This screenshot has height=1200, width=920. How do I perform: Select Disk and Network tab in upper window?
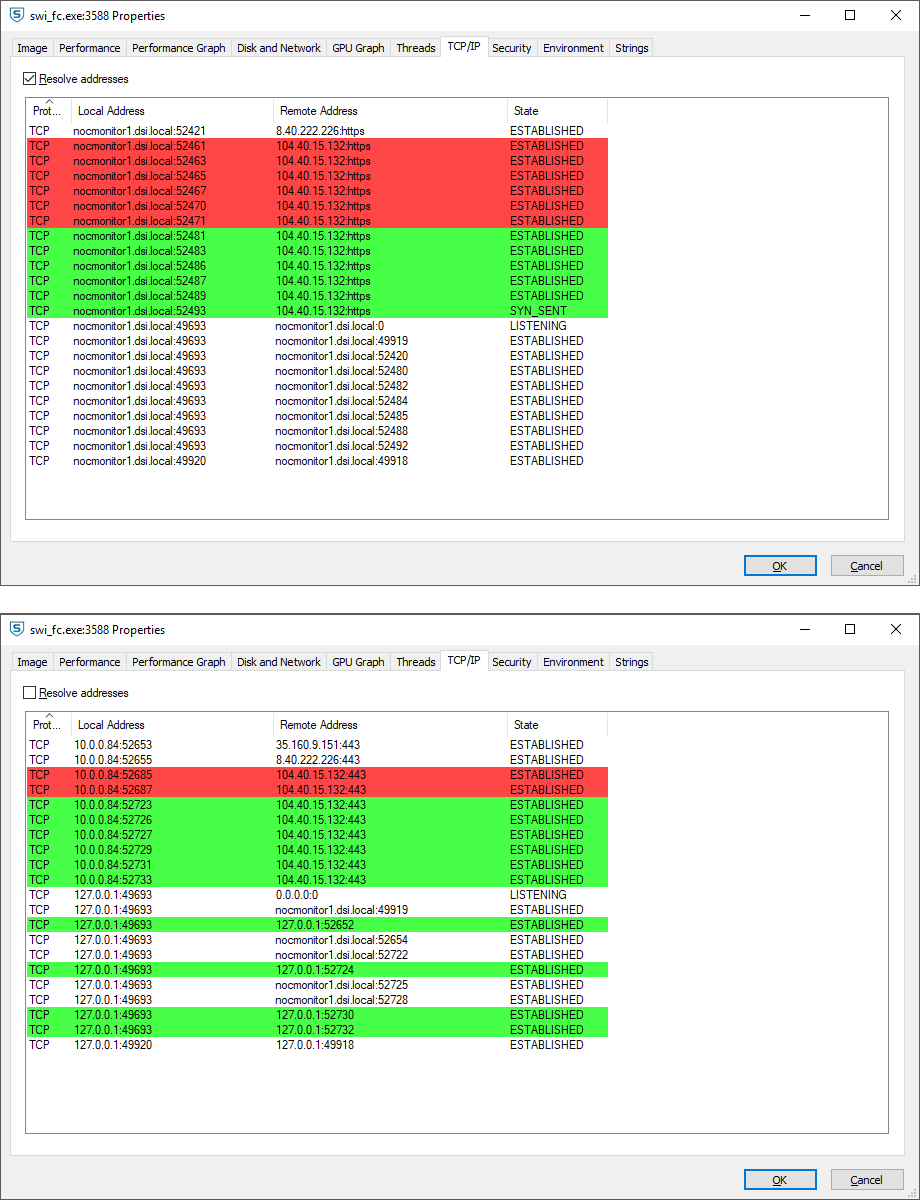pyautogui.click(x=279, y=48)
